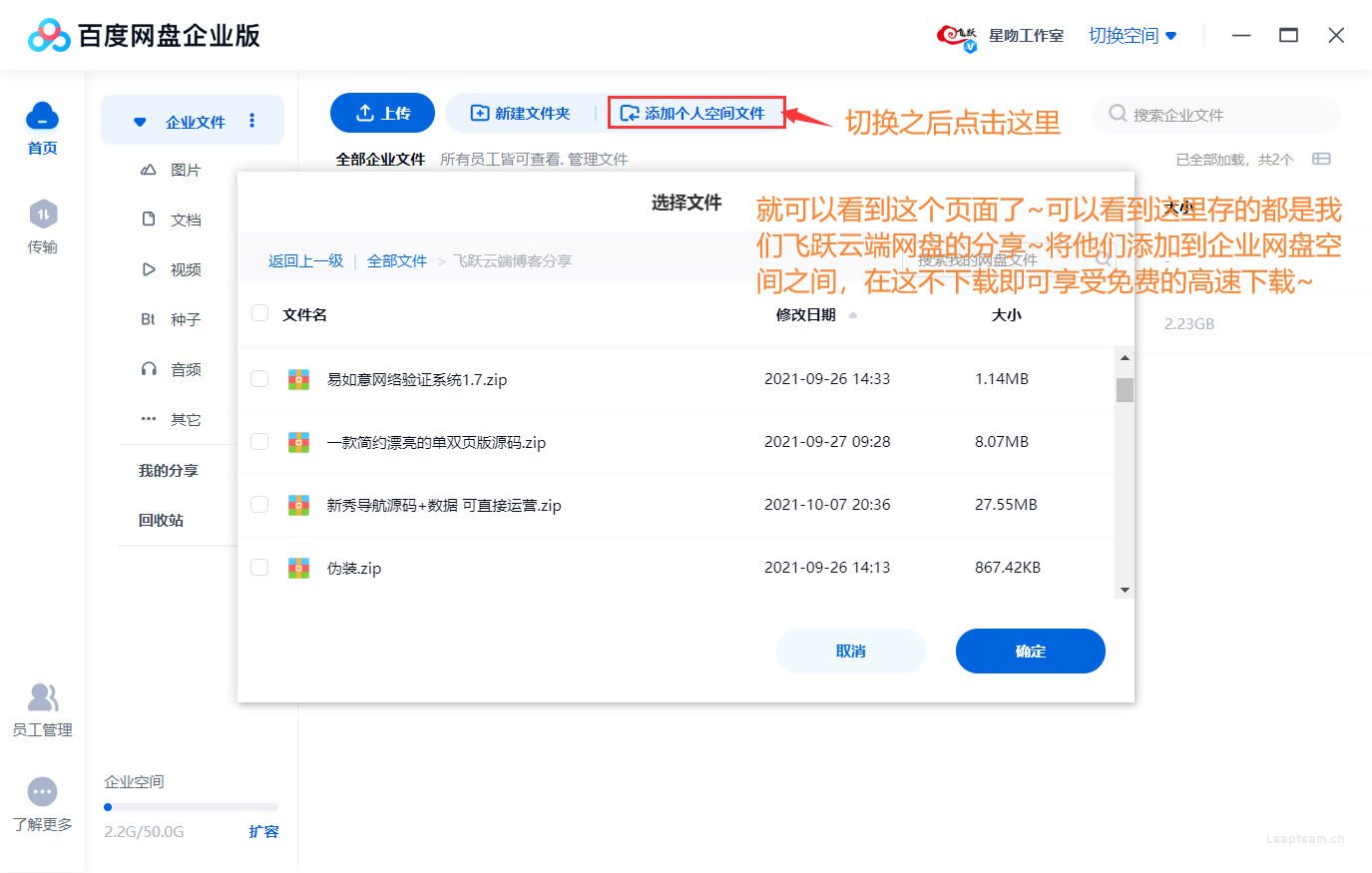Confirm with the 确定 button

[1031, 651]
